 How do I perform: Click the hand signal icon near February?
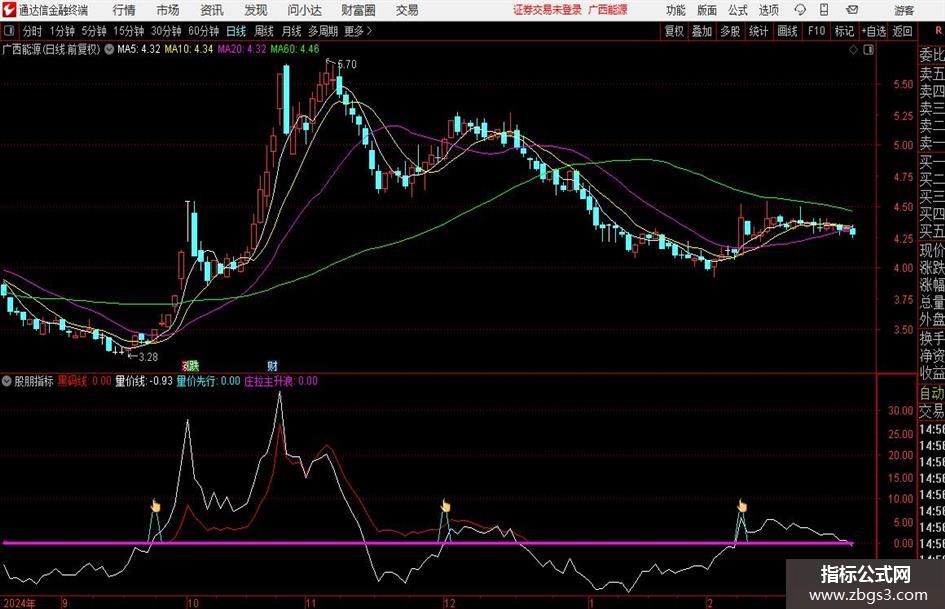click(741, 505)
